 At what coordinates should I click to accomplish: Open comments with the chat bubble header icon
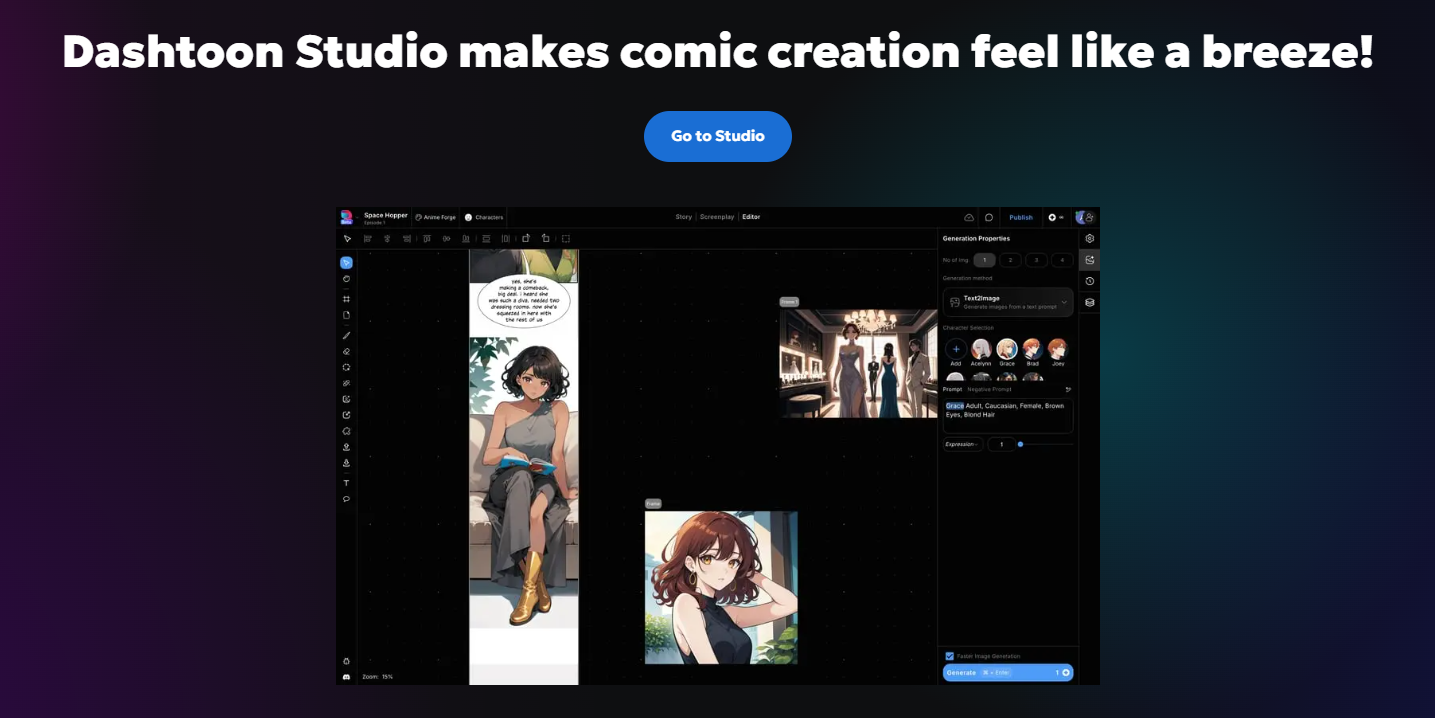[x=989, y=217]
